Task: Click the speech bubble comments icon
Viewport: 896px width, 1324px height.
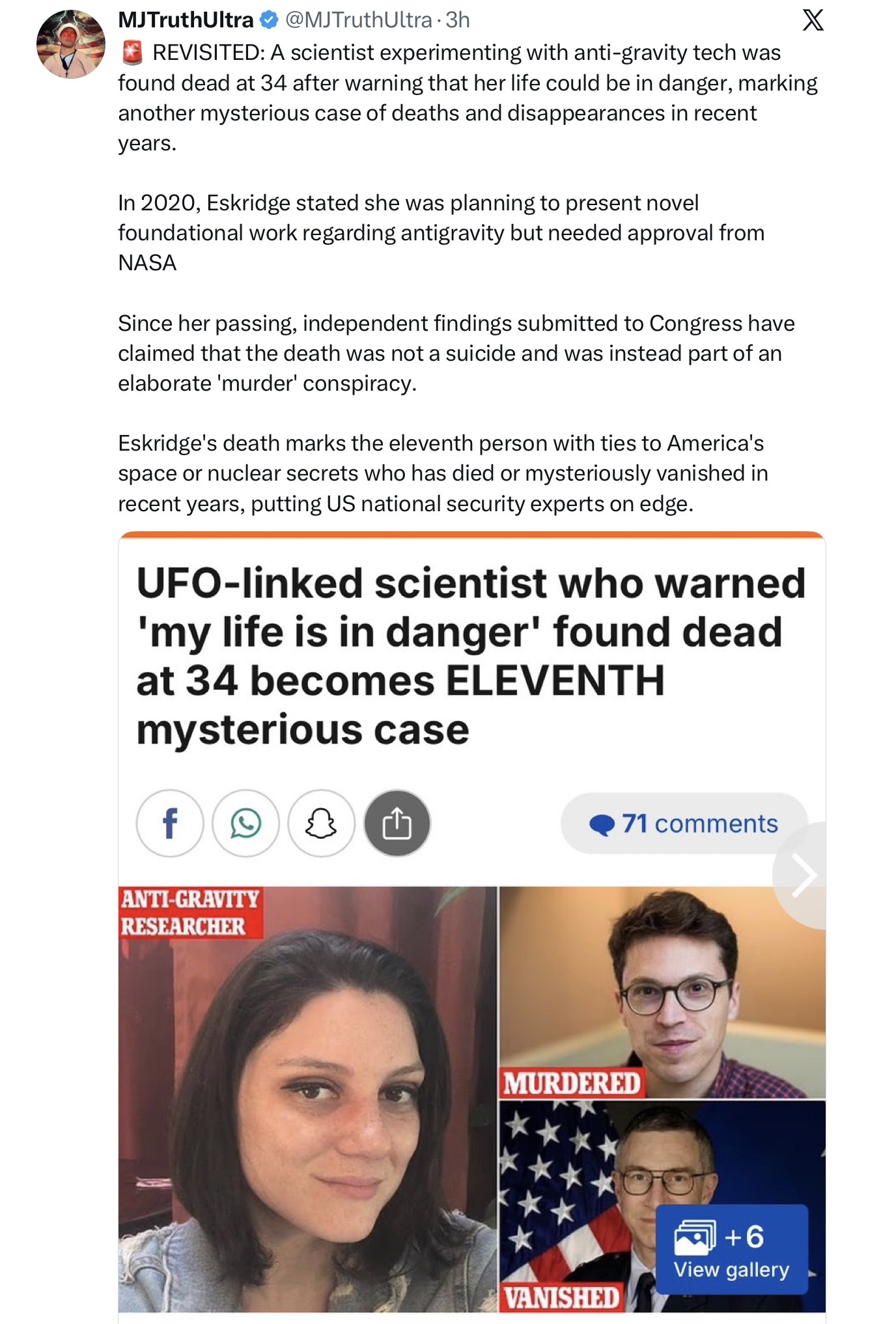Action: (602, 824)
